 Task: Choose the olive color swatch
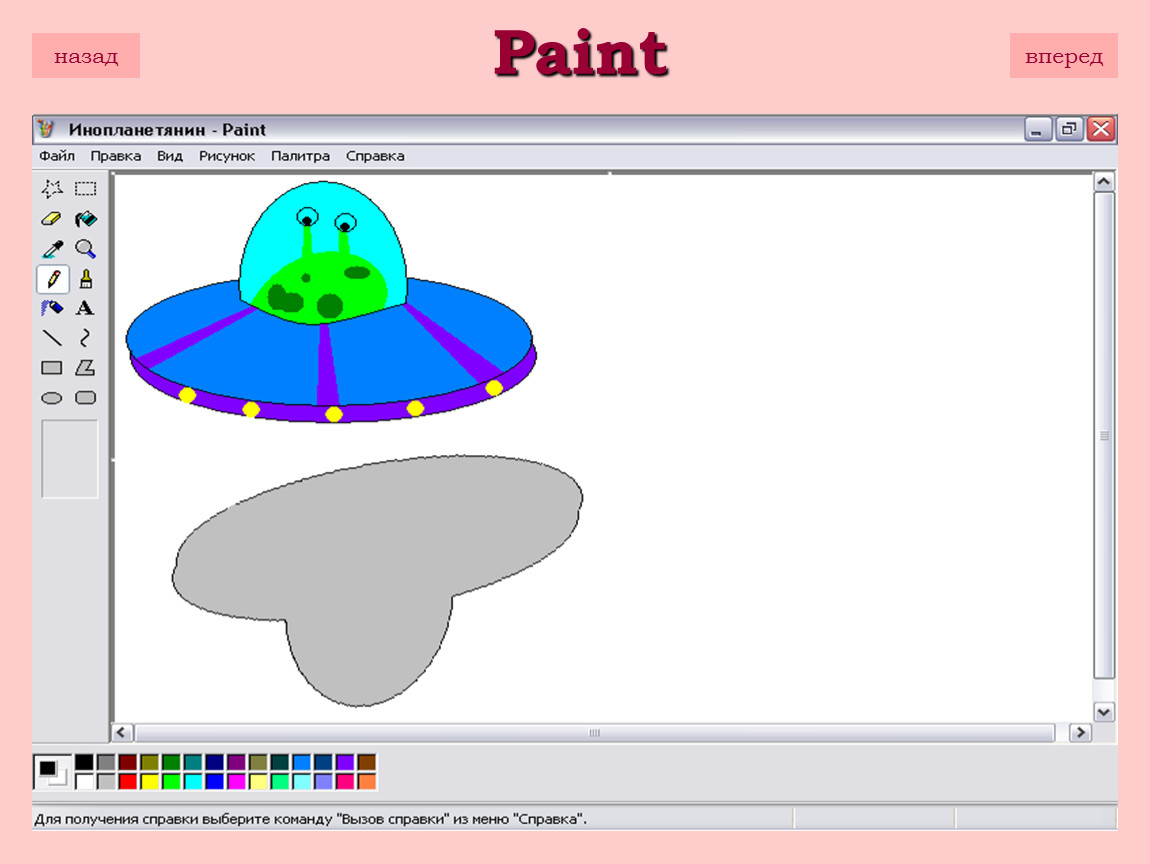tap(150, 762)
